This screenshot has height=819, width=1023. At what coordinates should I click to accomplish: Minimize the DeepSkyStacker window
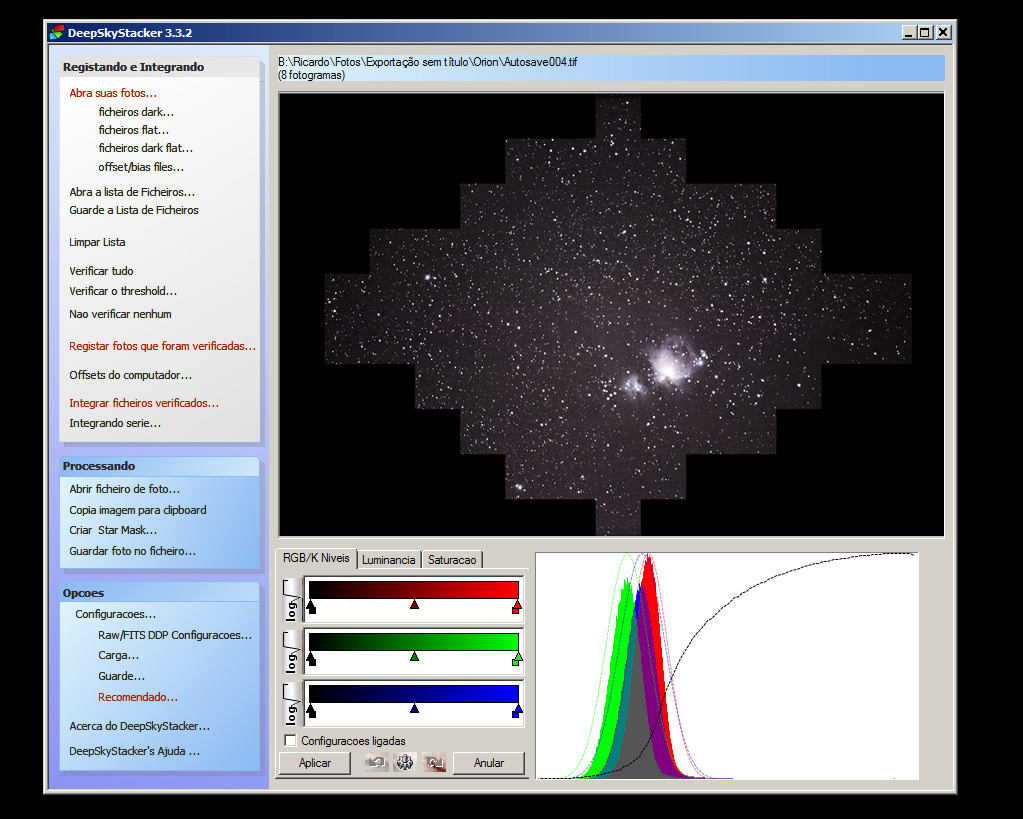coord(909,32)
